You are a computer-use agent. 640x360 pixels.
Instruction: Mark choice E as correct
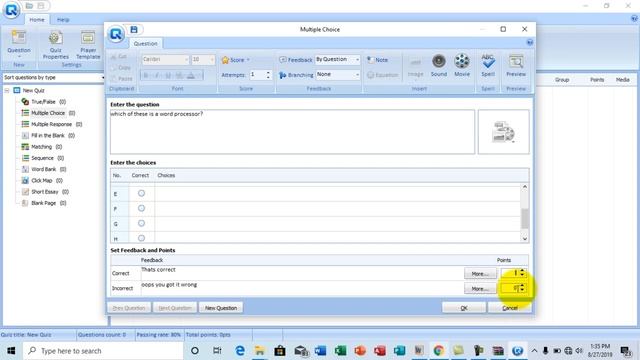(x=141, y=193)
